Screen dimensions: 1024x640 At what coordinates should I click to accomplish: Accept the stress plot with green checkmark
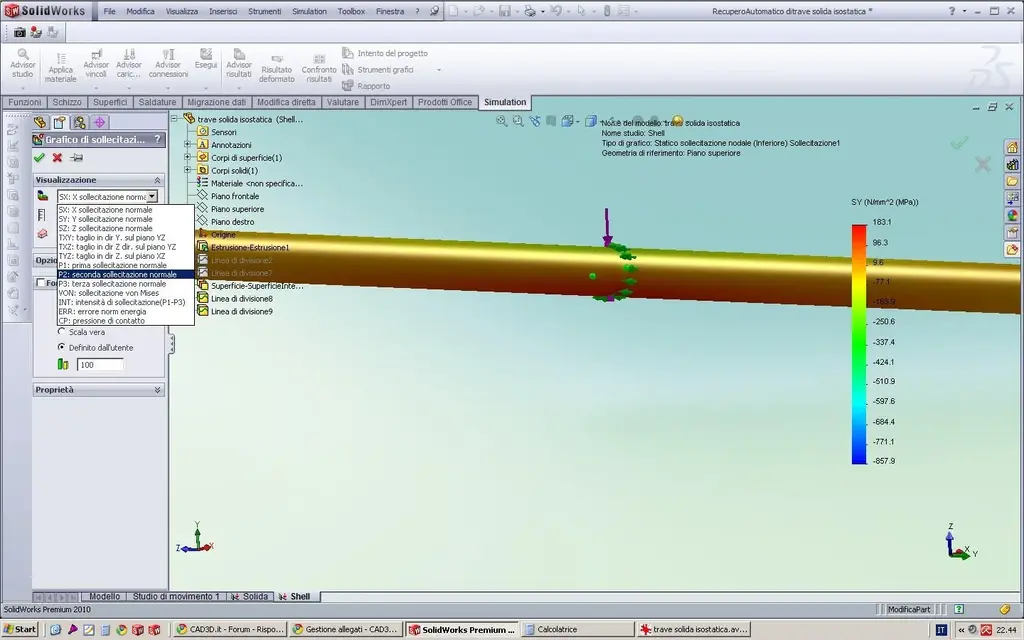(x=39, y=157)
